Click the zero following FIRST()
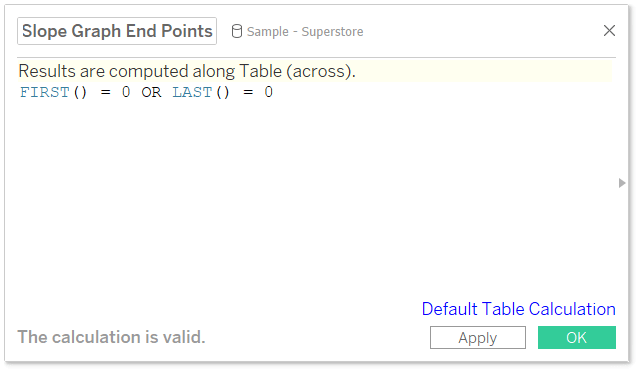The width and height of the screenshot is (637, 369). (126, 92)
